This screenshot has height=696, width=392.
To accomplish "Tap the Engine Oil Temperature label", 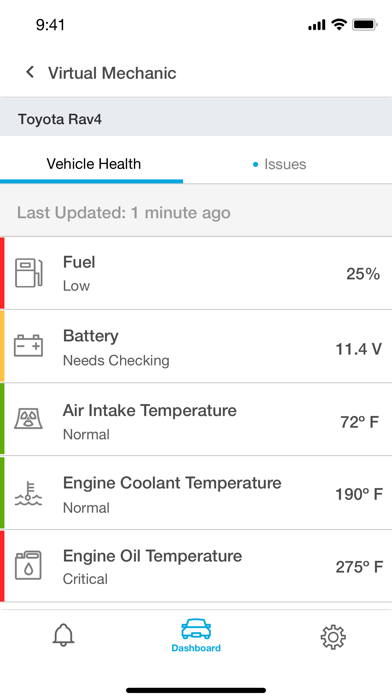I will [152, 556].
